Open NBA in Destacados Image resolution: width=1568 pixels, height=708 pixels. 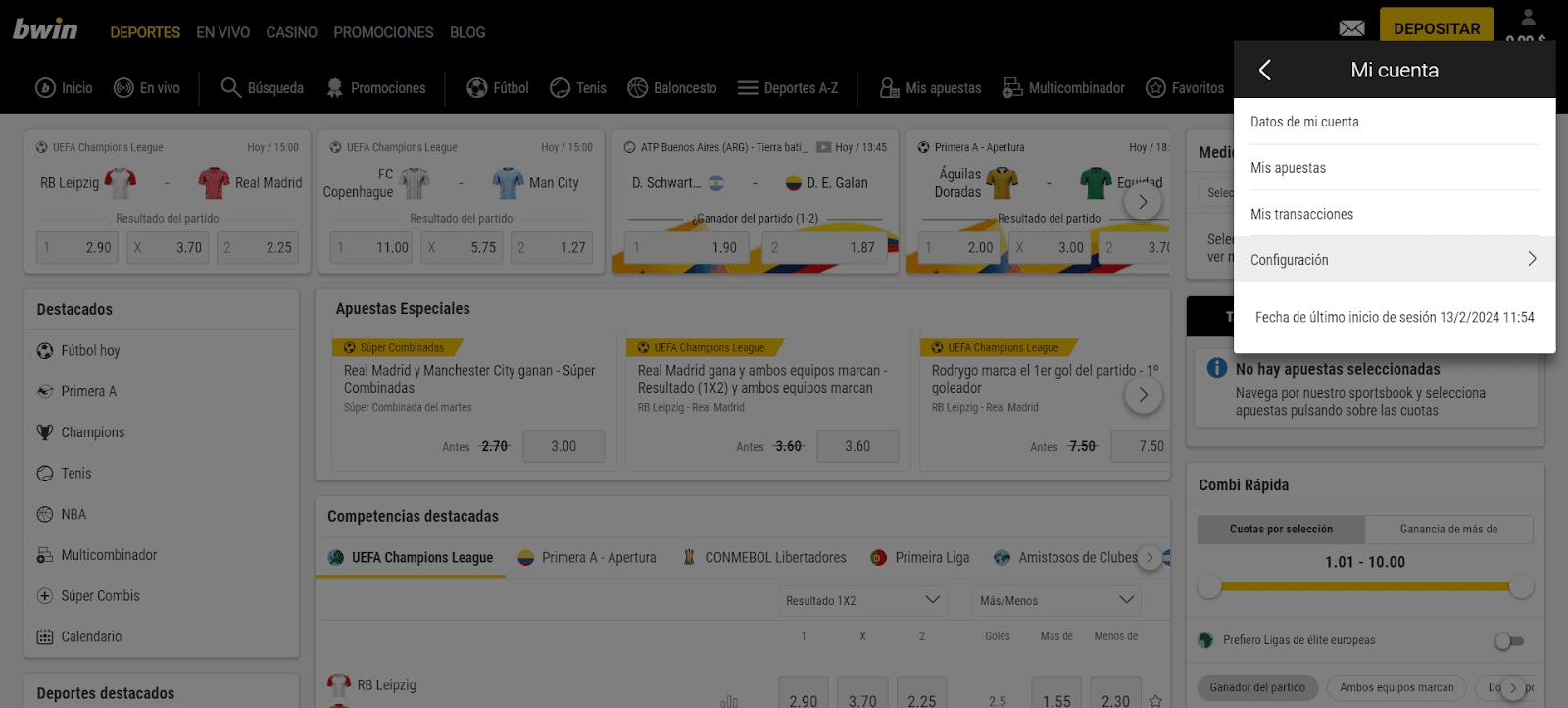(x=62, y=514)
